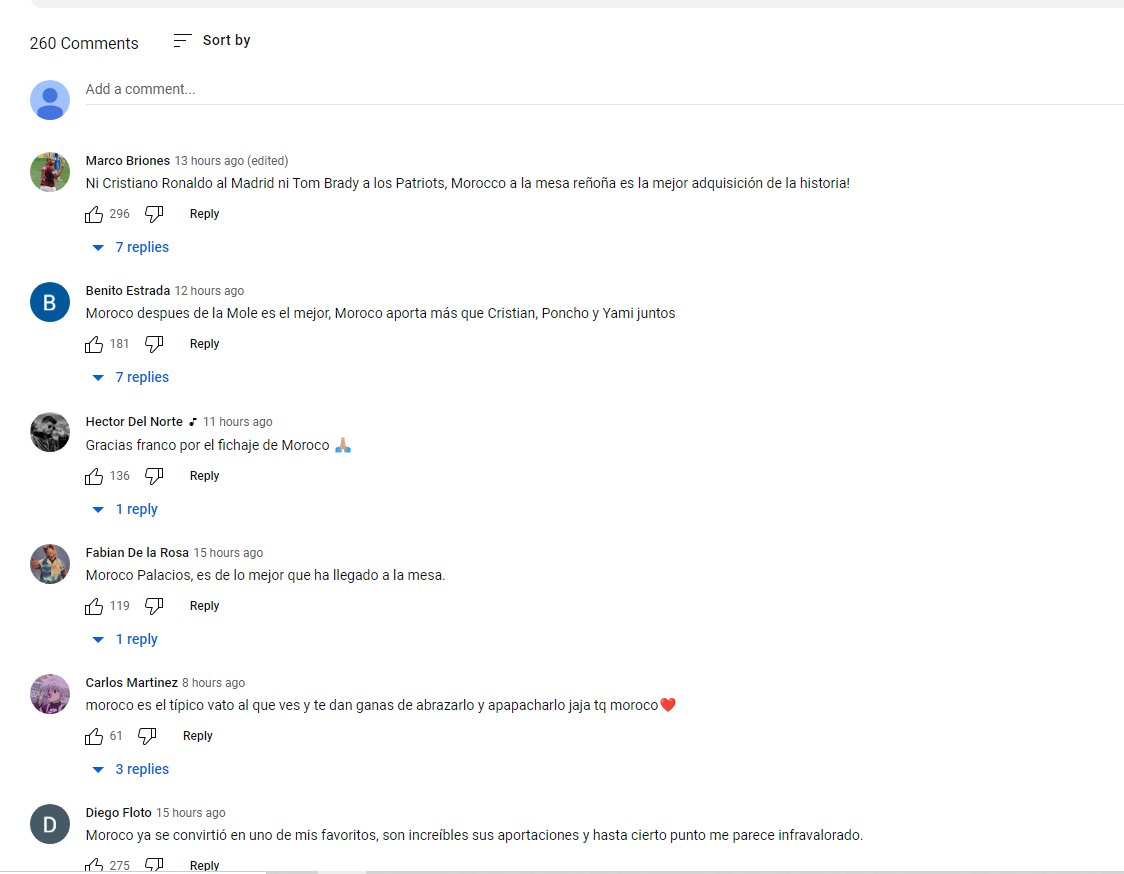Reply to Marco Briones' comment
The height and width of the screenshot is (874, 1124).
pos(204,214)
